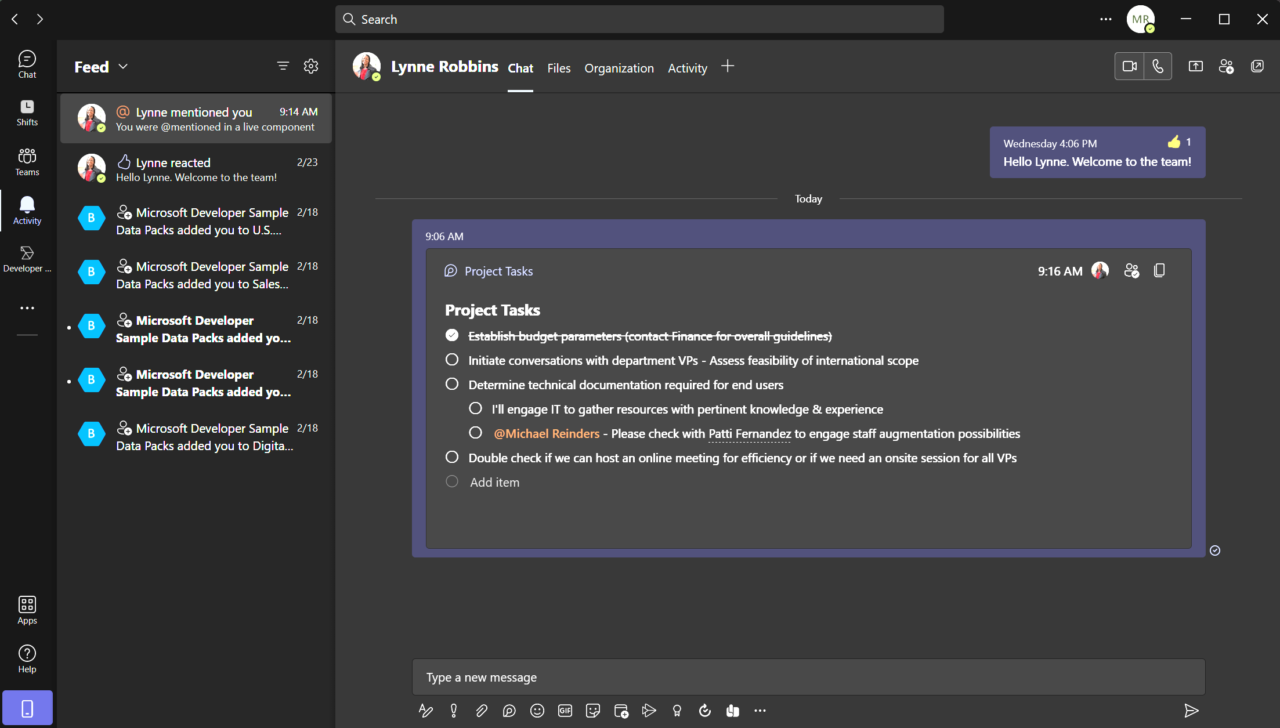The height and width of the screenshot is (728, 1280).
Task: Open the emoji picker below the message box
Action: 537,710
